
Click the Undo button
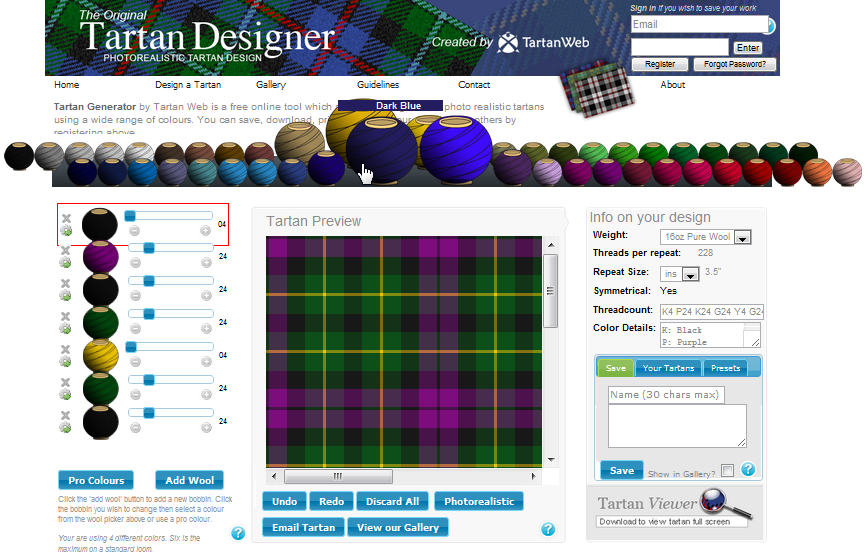(285, 501)
